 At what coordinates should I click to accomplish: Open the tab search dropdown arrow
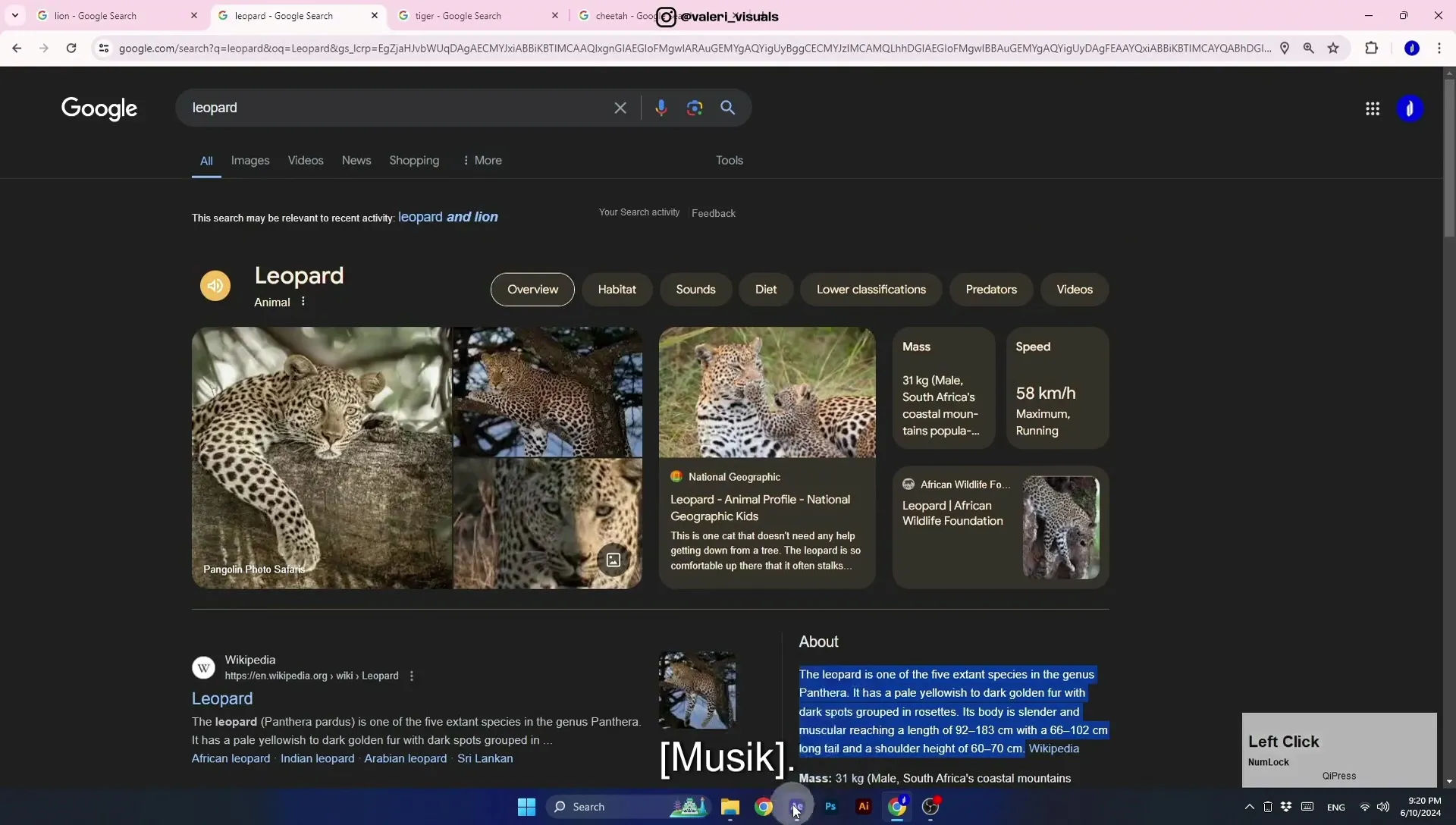tap(15, 15)
